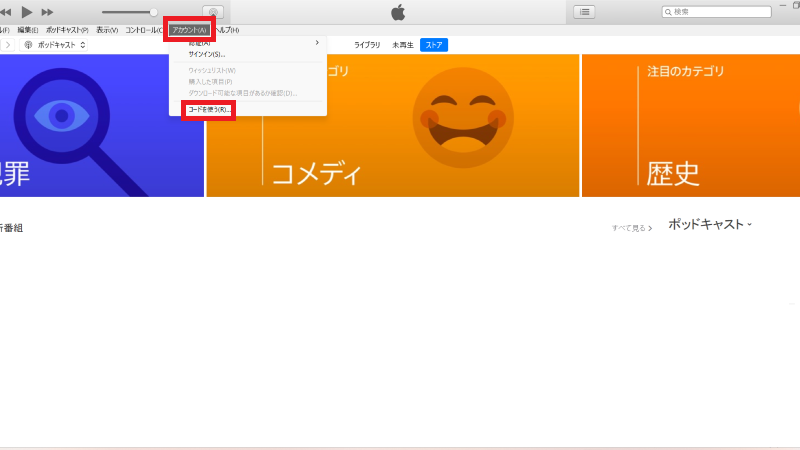
Task: Switch to the ライブラリ tab
Action: tap(367, 45)
